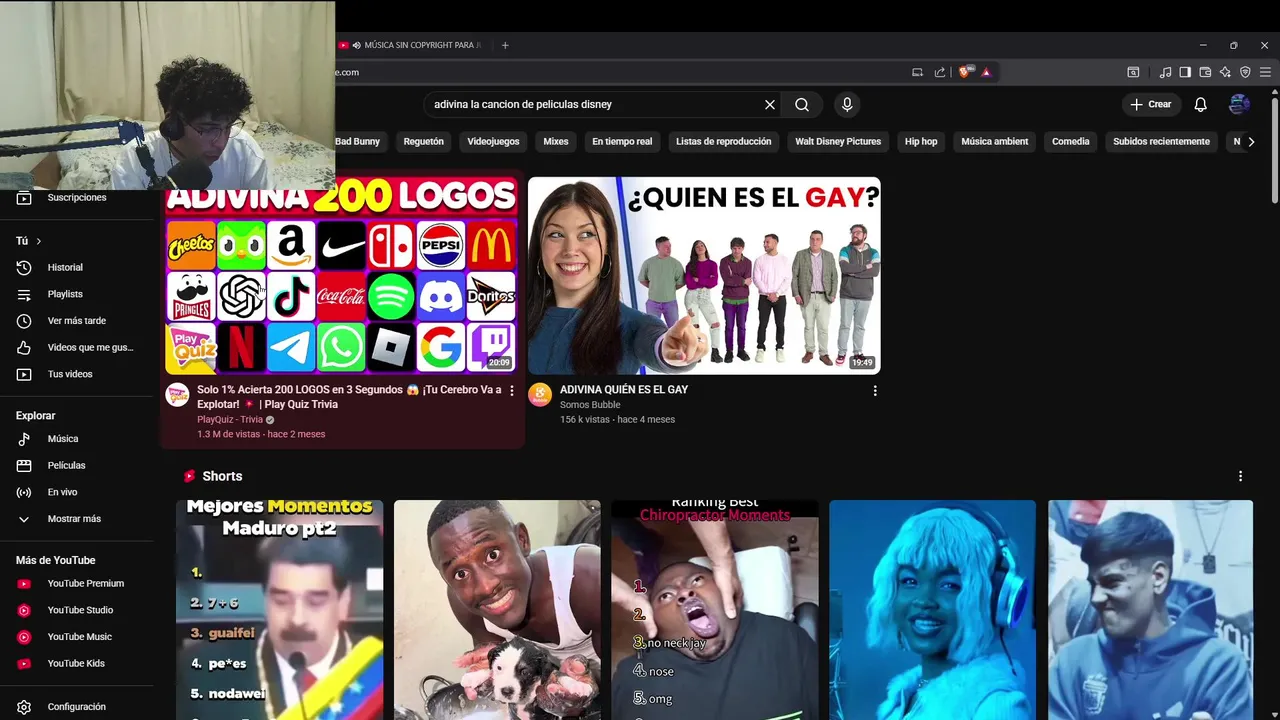Open En vivo under Explorar

pos(77,492)
